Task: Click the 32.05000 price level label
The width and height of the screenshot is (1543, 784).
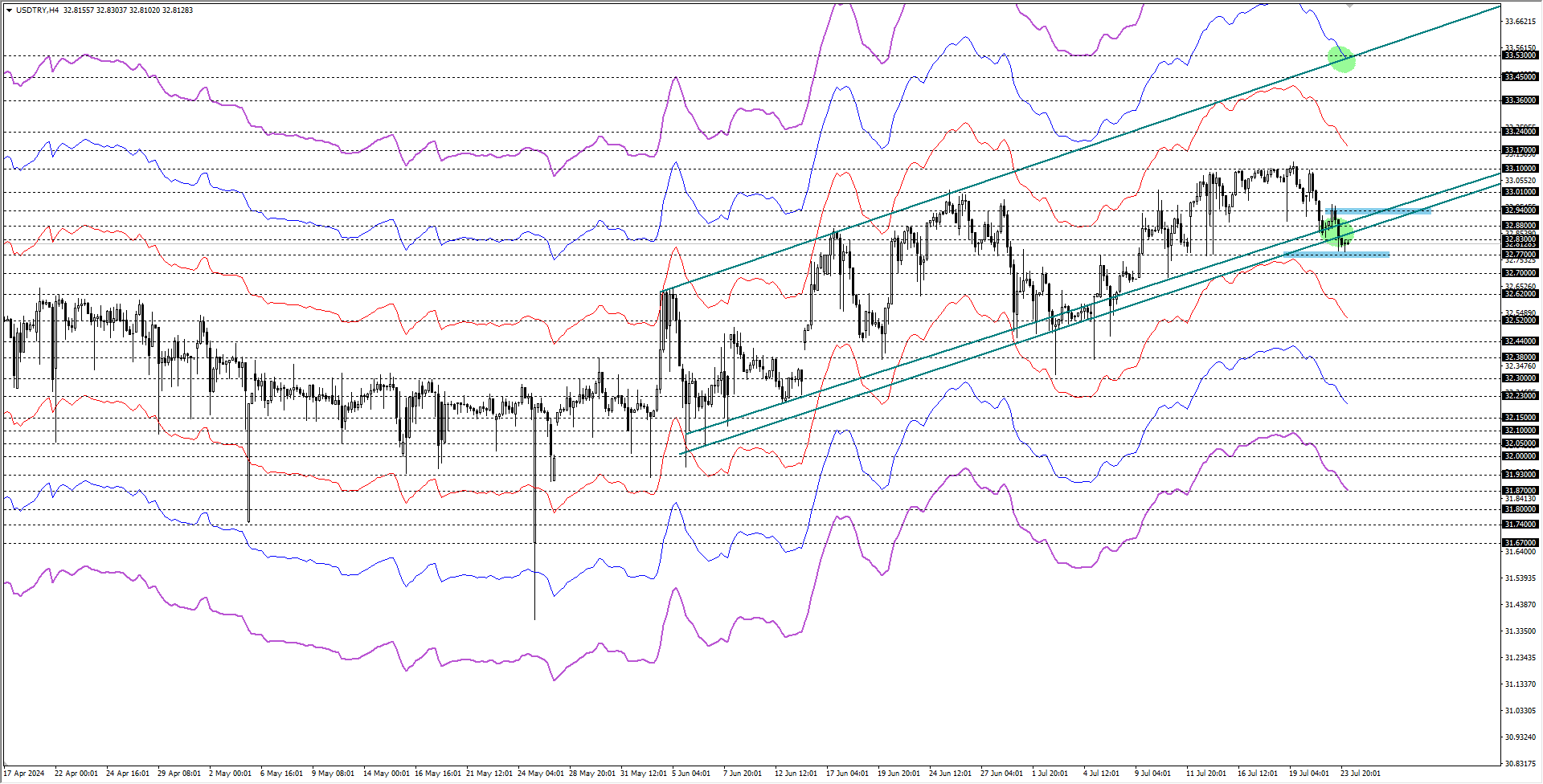Action: coord(1520,443)
